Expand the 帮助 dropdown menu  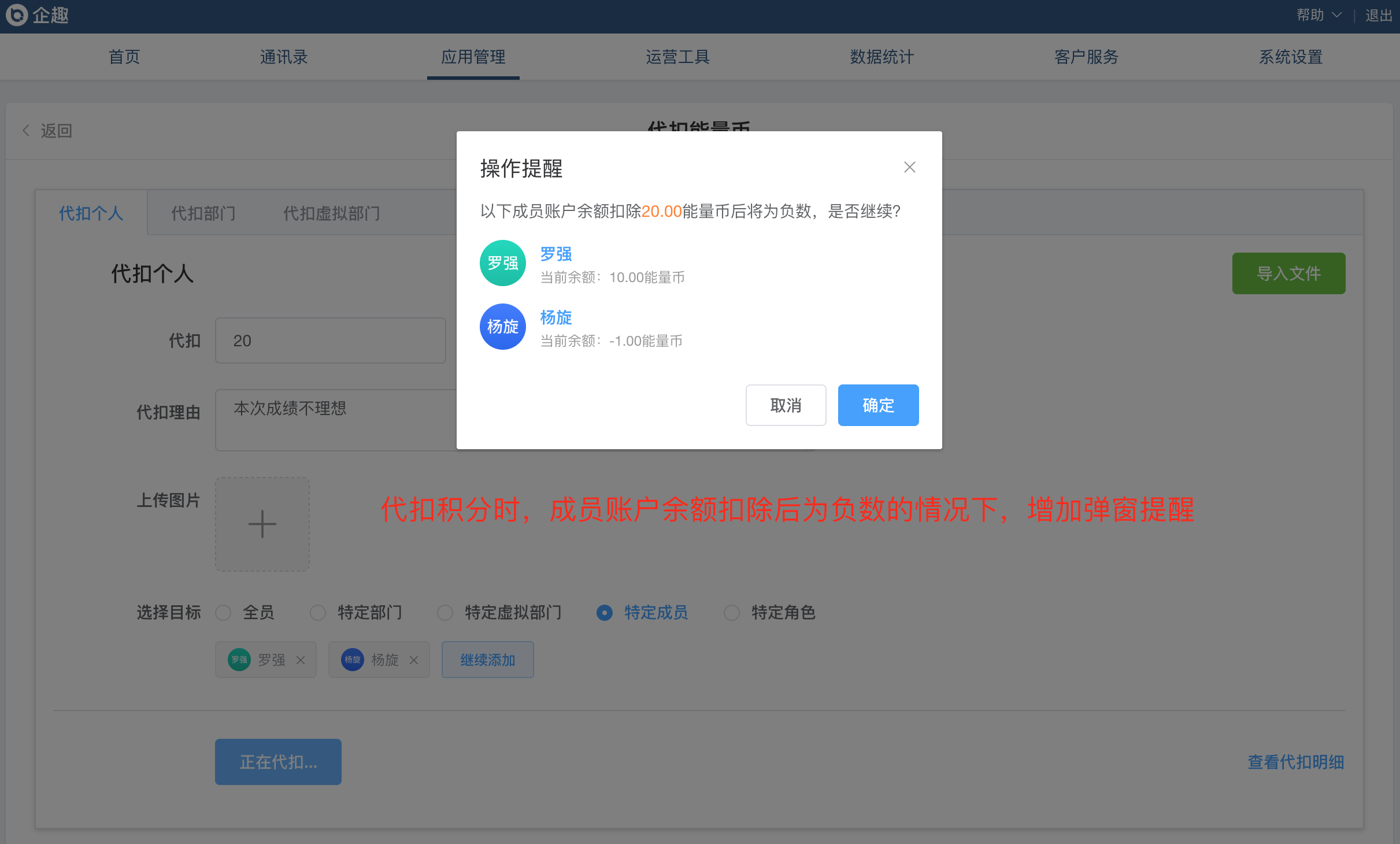click(1318, 15)
